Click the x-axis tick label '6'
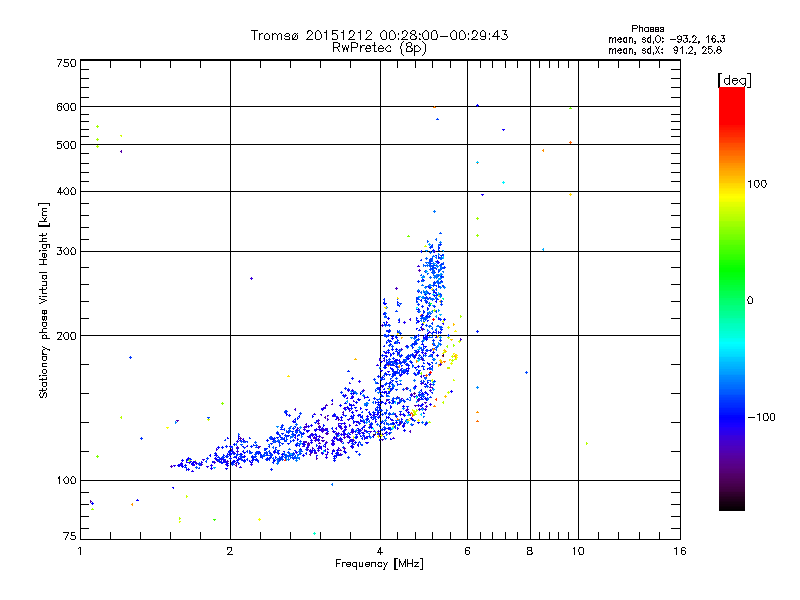 [467, 551]
